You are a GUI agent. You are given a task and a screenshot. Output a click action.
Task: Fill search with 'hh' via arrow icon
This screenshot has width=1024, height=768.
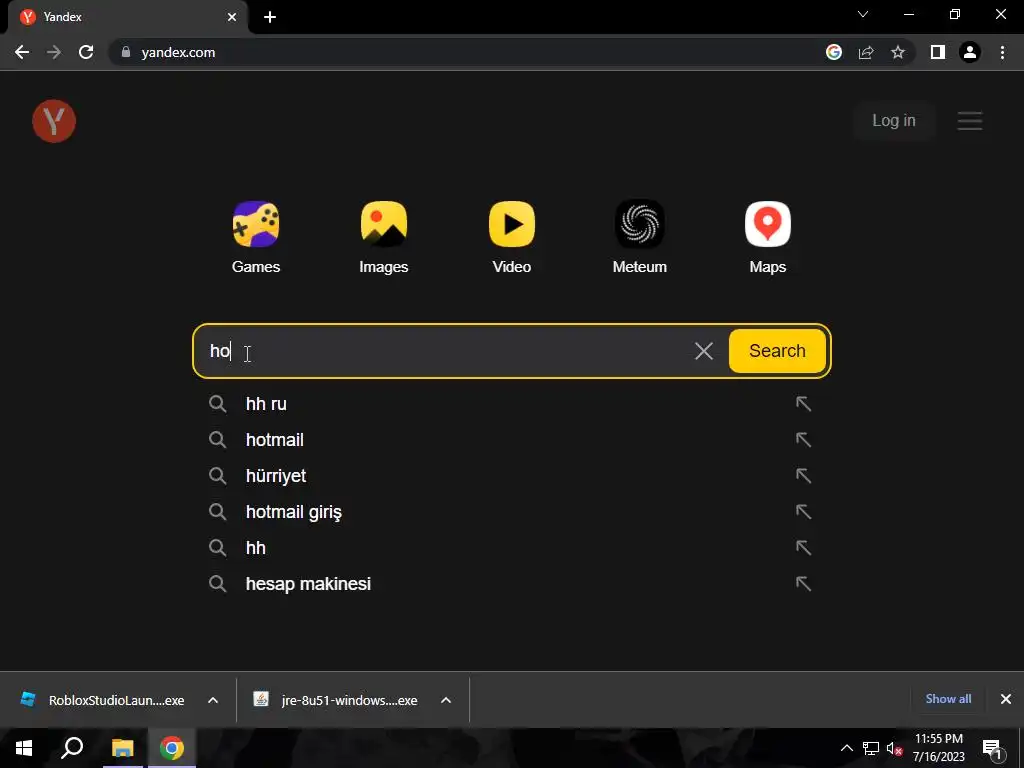803,547
